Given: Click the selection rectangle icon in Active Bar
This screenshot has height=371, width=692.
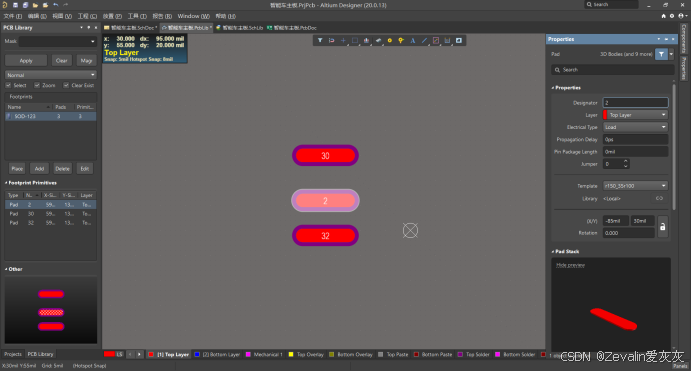Looking at the screenshot, I should coord(355,40).
